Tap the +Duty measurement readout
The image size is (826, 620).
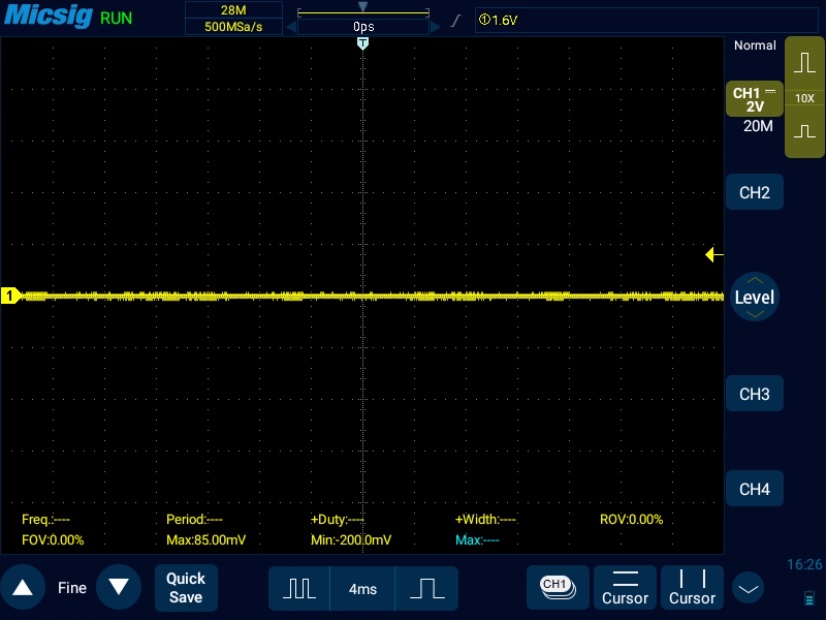point(337,519)
